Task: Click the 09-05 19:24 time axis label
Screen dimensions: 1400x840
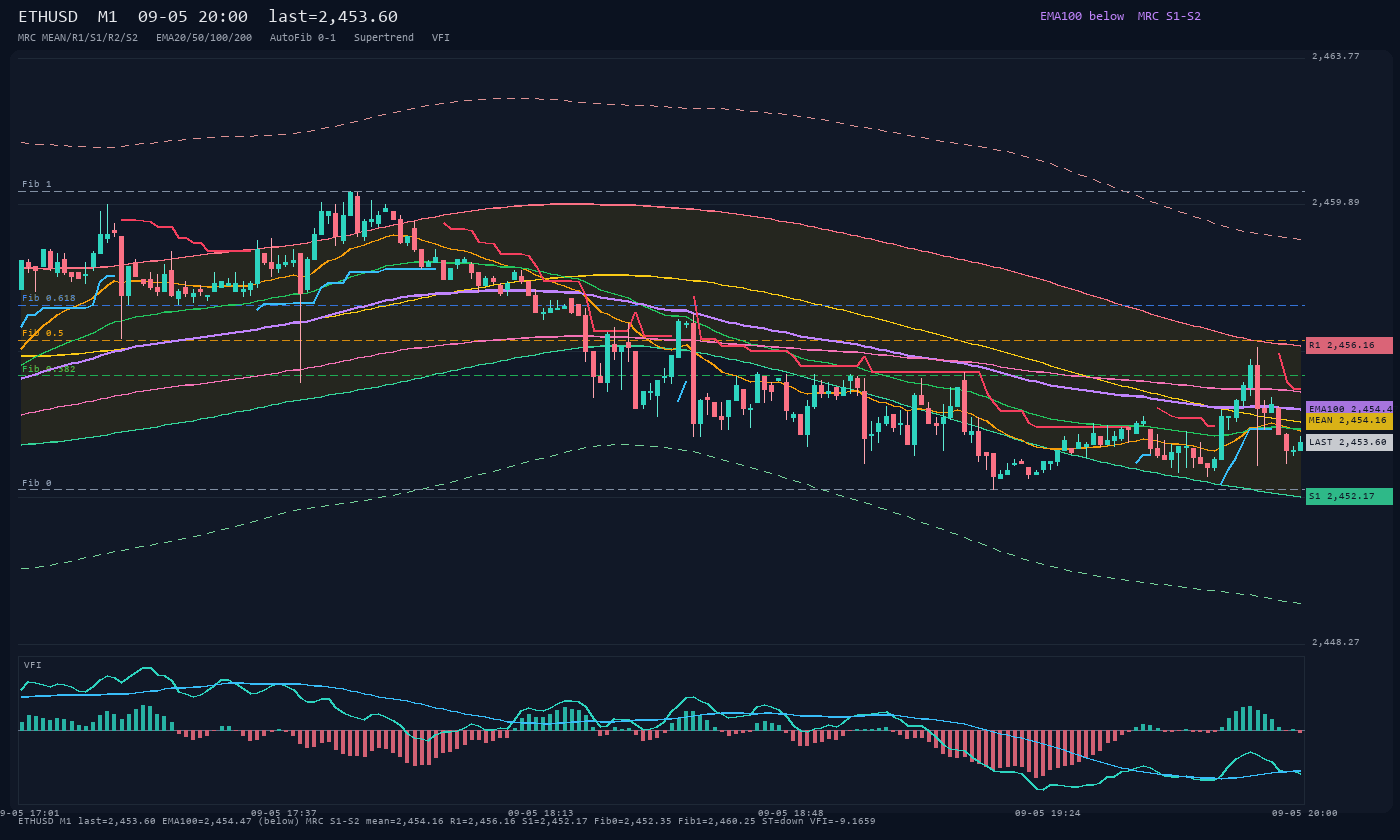Action: (1048, 813)
